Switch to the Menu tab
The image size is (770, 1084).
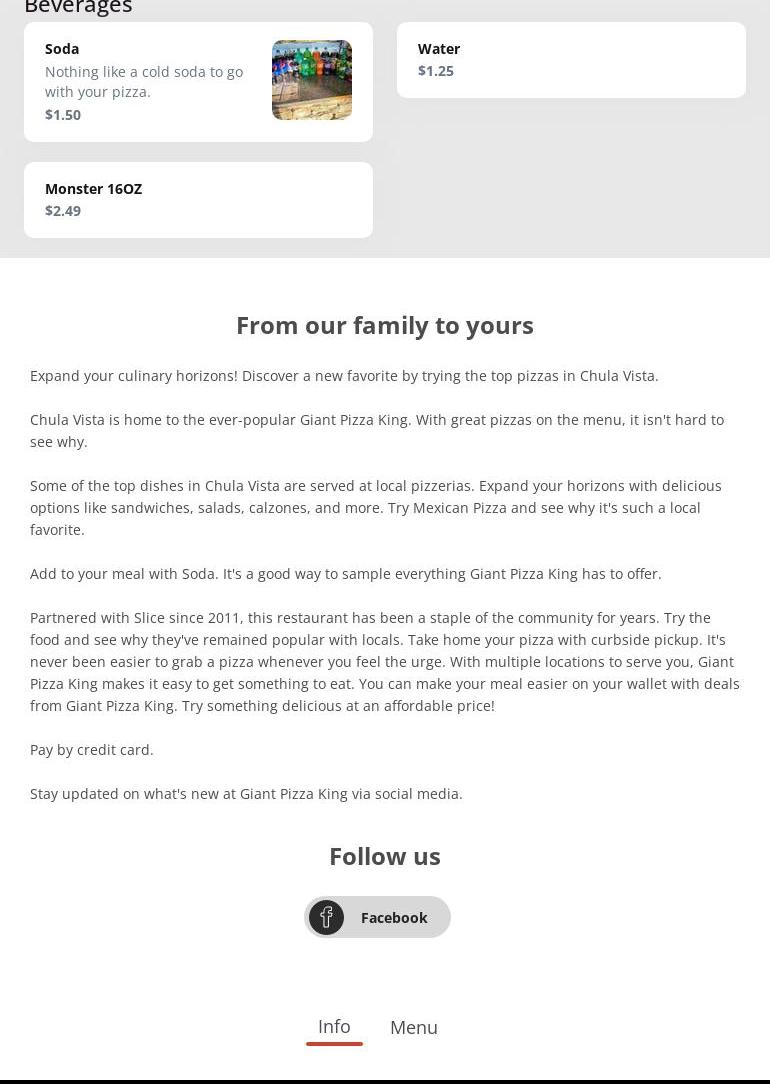413,1027
